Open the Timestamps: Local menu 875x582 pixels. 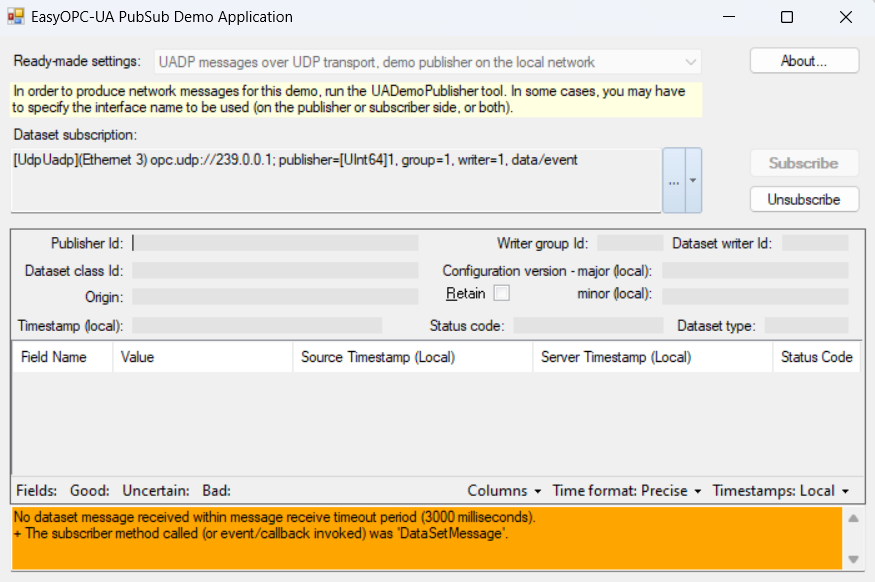tap(780, 490)
